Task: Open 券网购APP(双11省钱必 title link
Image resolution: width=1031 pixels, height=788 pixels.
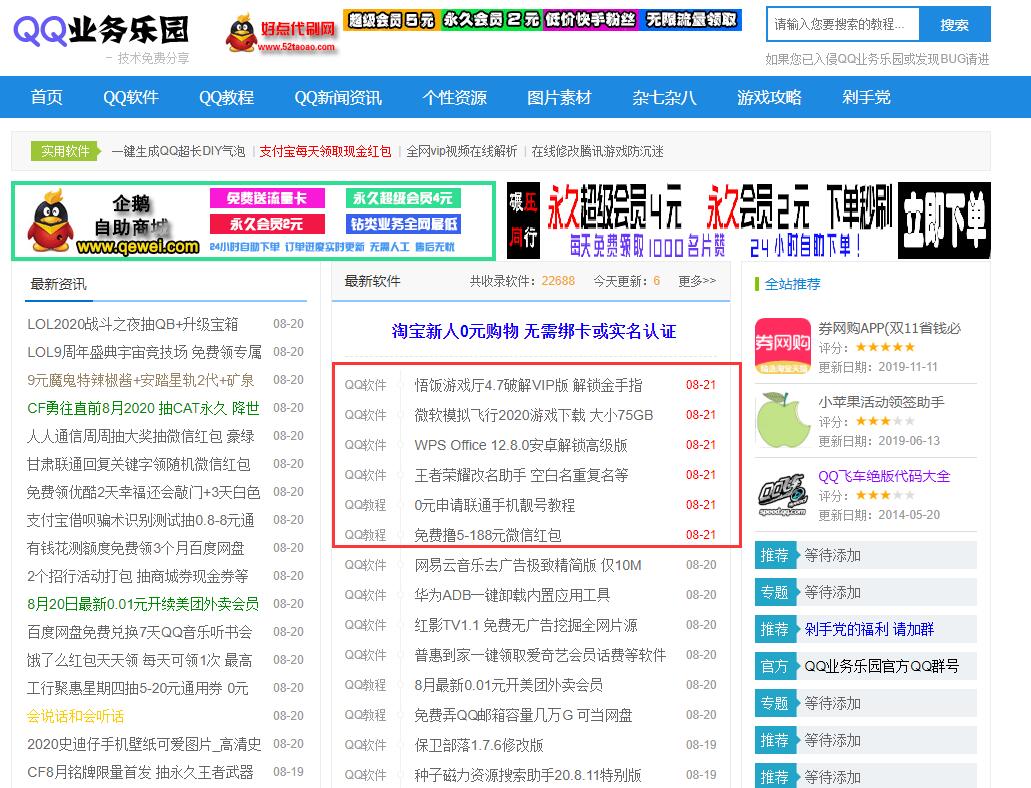Action: pyautogui.click(x=890, y=328)
